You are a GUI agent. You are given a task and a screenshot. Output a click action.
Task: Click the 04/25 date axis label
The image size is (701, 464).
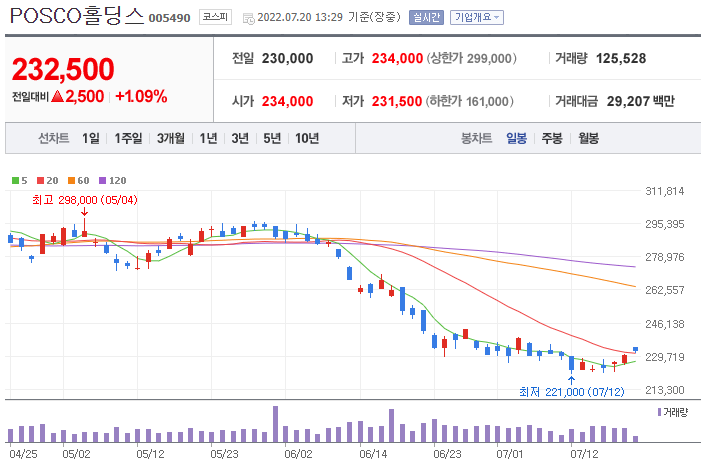pyautogui.click(x=23, y=454)
